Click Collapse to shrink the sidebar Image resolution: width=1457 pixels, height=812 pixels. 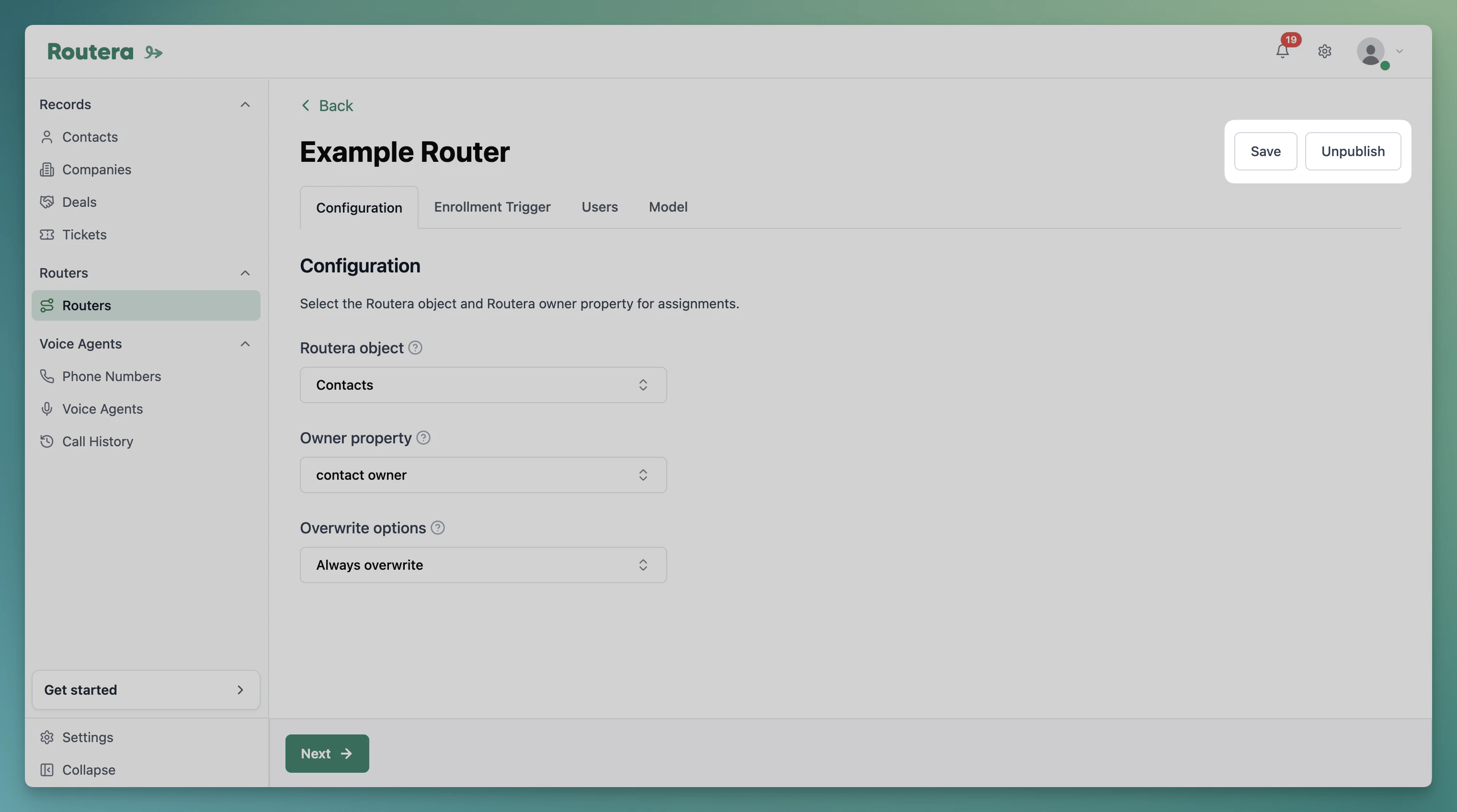click(146, 770)
